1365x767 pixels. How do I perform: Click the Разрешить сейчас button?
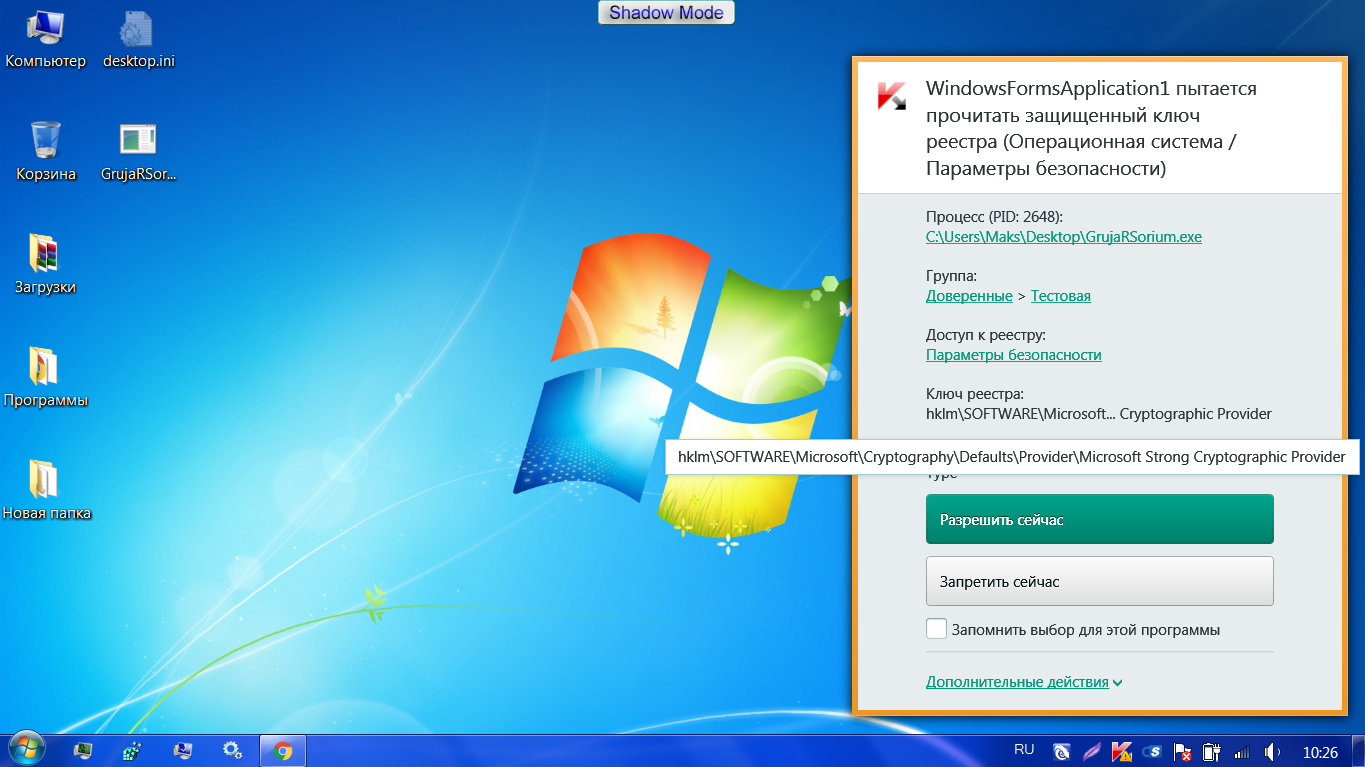pyautogui.click(x=1099, y=519)
